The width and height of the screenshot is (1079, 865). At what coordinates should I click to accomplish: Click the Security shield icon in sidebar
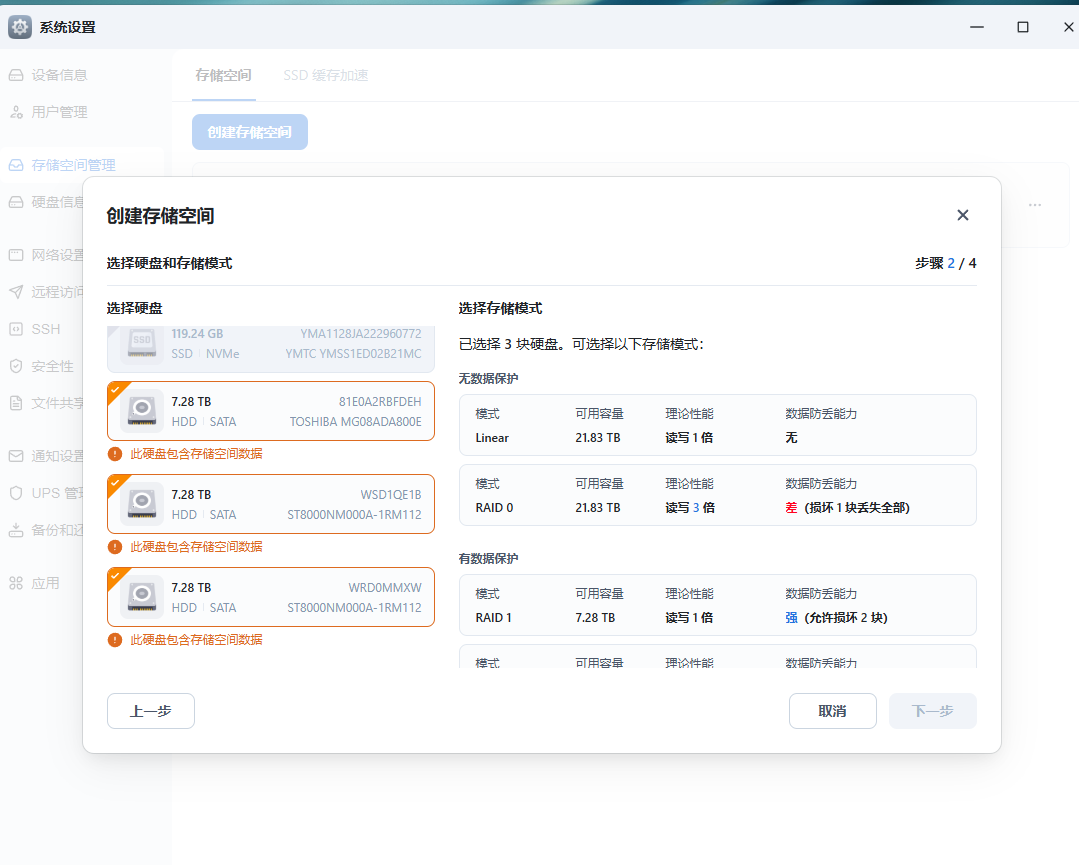[16, 366]
